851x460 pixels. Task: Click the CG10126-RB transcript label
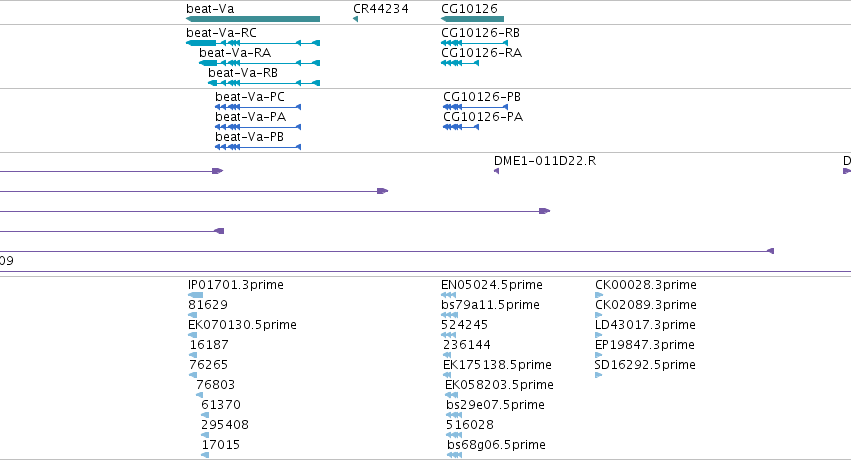tap(480, 33)
